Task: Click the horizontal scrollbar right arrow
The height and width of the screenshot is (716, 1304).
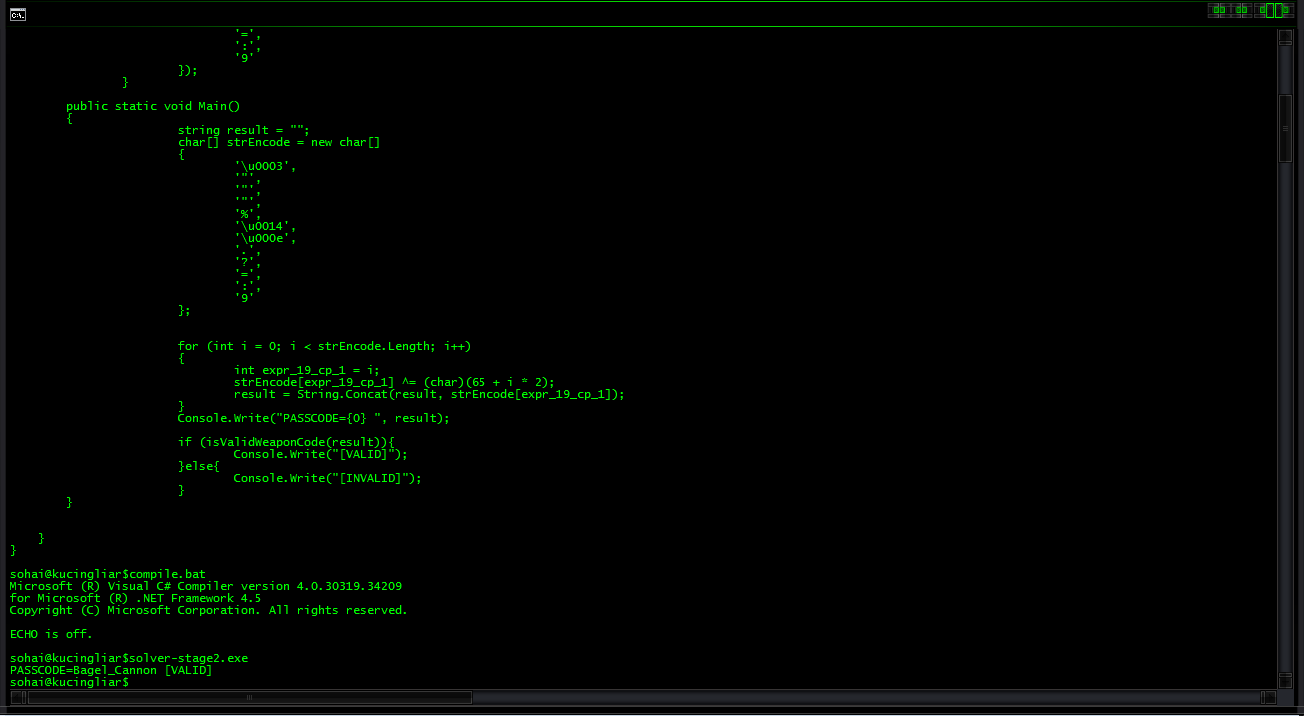Action: (1268, 697)
